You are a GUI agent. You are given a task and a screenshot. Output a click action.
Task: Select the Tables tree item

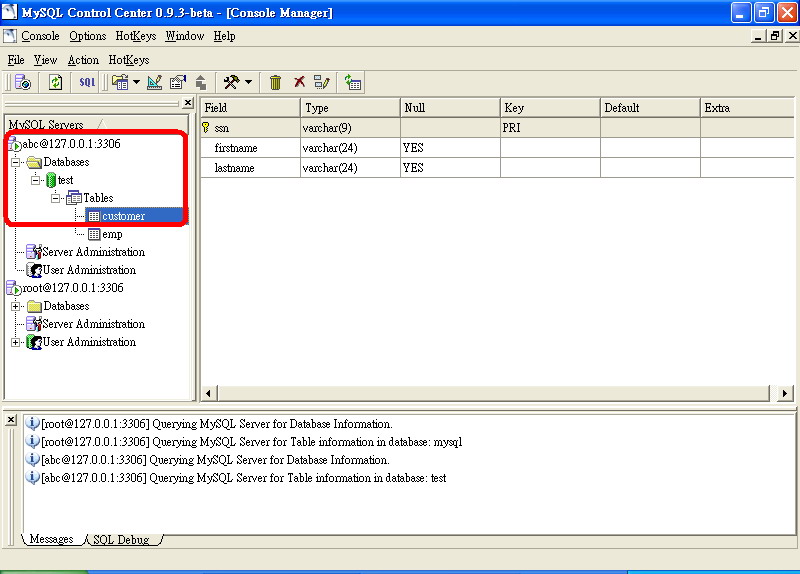[x=98, y=198]
